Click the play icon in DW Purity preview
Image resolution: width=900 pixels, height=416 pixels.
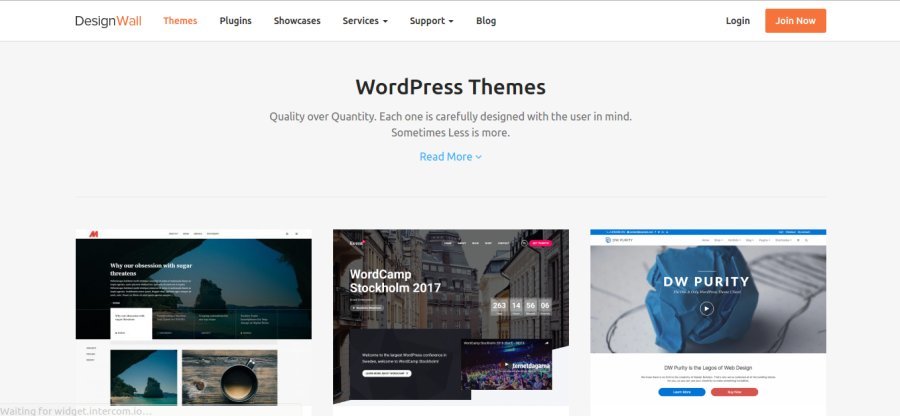click(x=707, y=309)
